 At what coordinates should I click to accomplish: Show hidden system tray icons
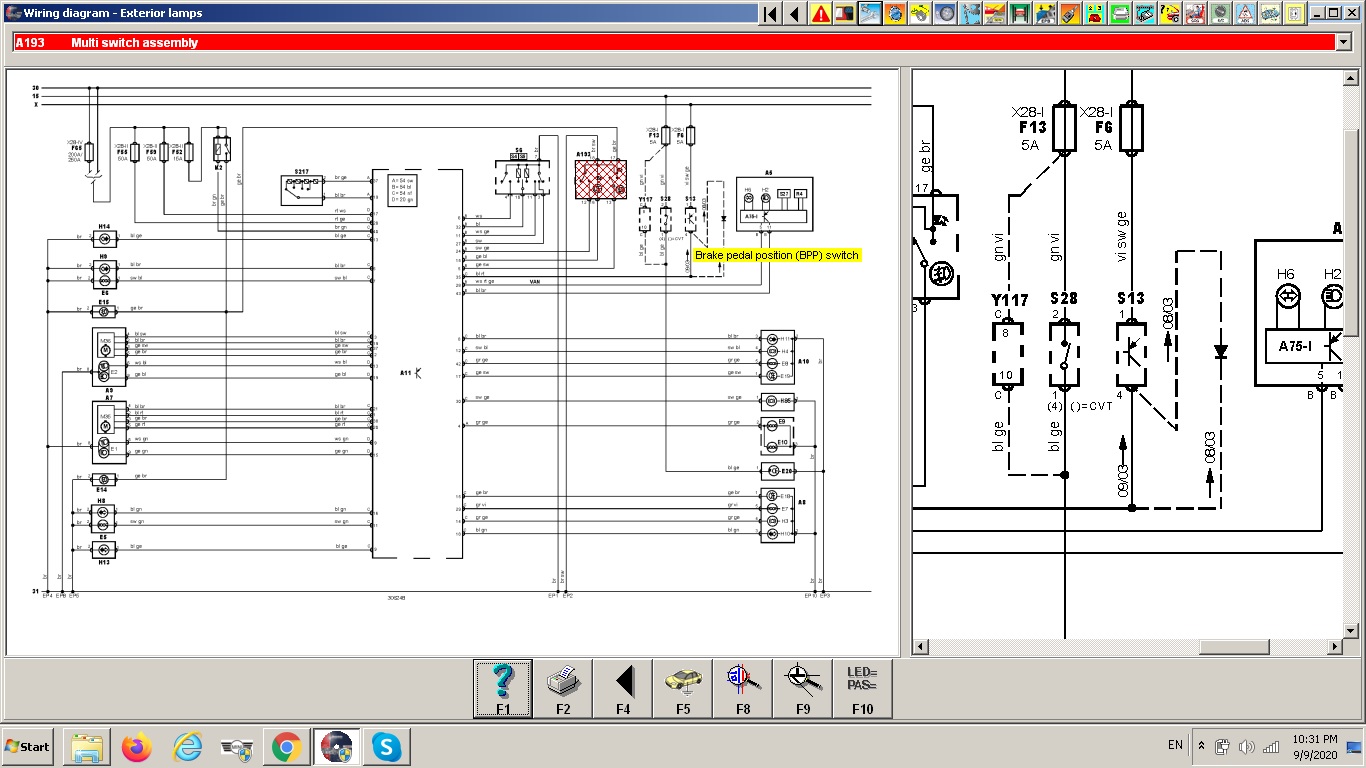click(1202, 746)
